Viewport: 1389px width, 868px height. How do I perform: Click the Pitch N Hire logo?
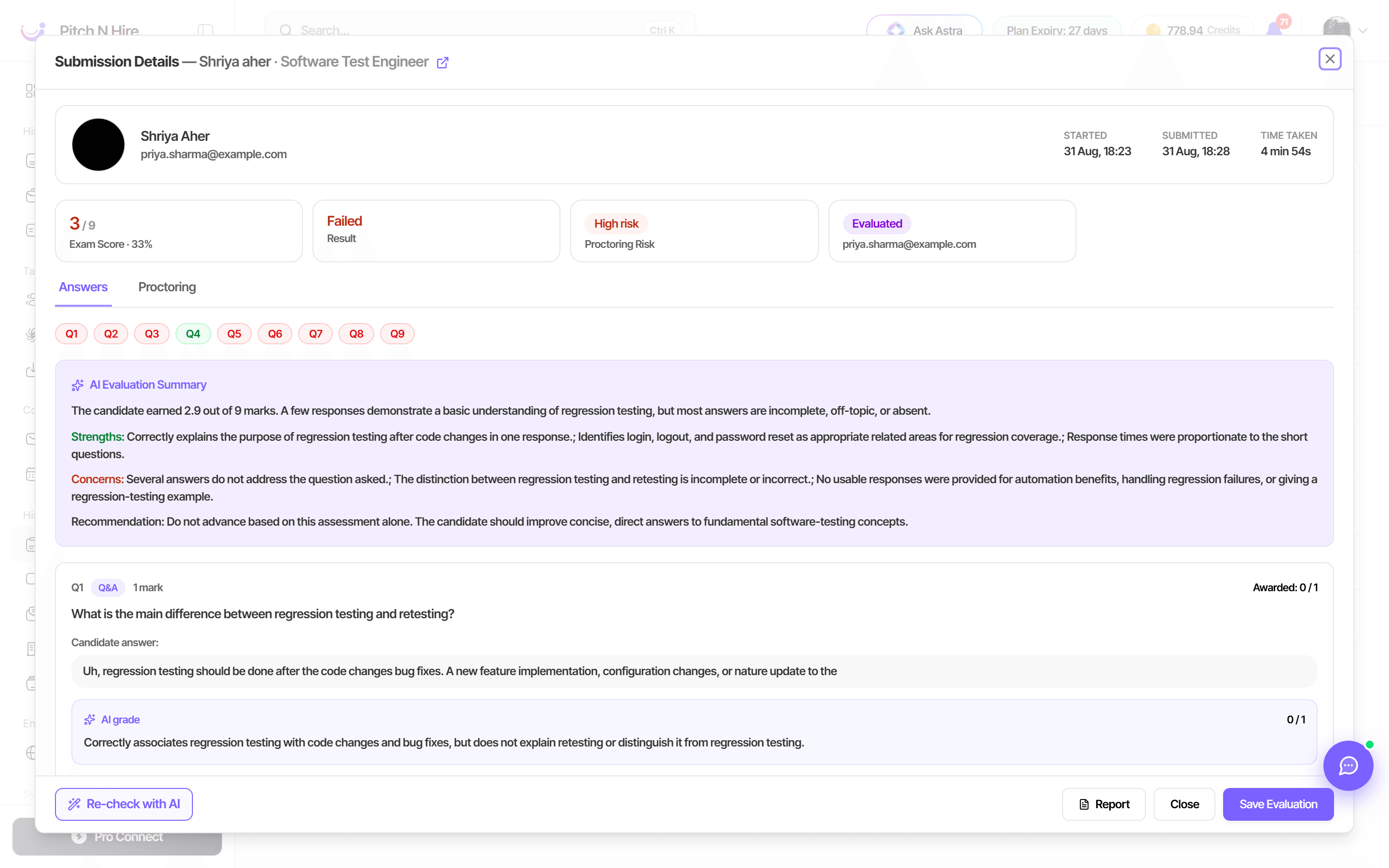point(32,30)
